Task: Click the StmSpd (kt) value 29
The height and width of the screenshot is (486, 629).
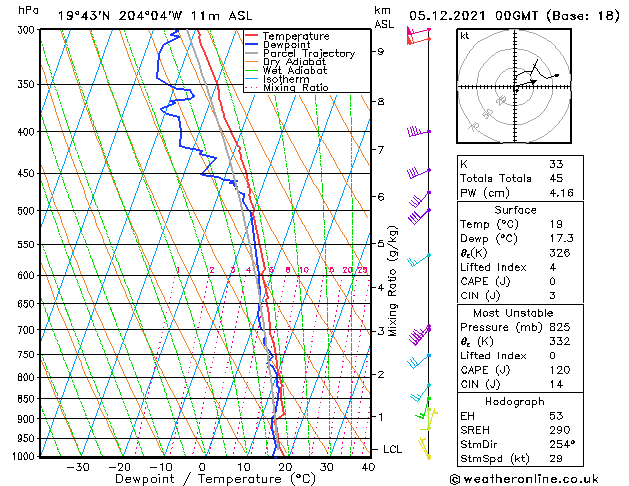Action: click(x=556, y=458)
